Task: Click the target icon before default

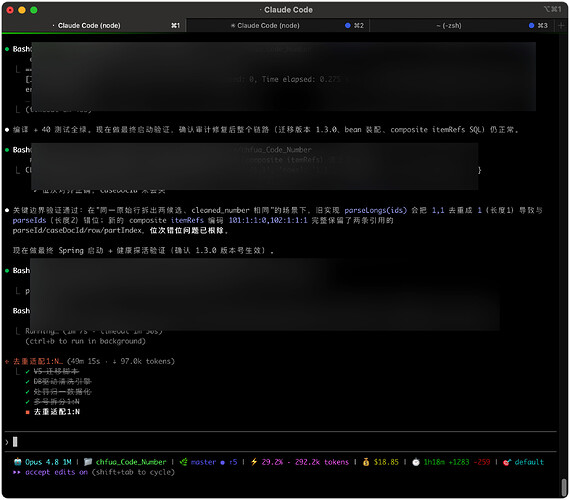Action: pos(507,462)
